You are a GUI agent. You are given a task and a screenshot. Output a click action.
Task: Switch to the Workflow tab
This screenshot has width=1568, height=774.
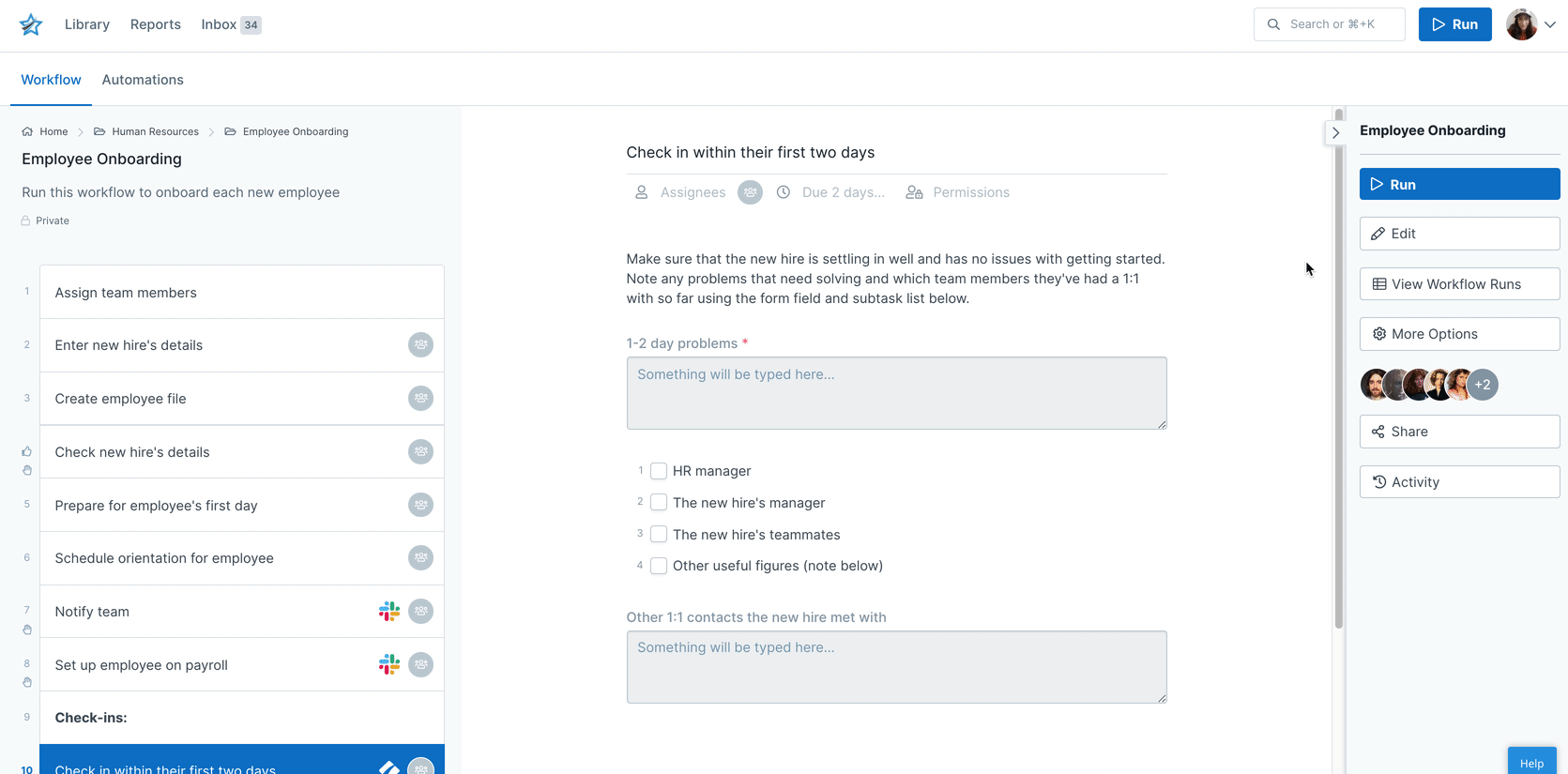tap(51, 80)
